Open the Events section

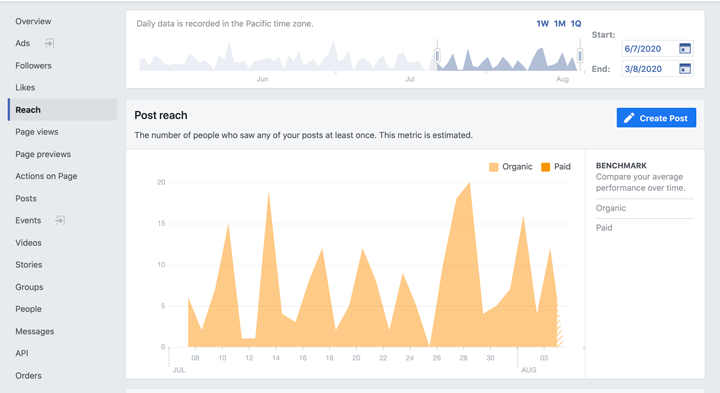pyautogui.click(x=28, y=220)
